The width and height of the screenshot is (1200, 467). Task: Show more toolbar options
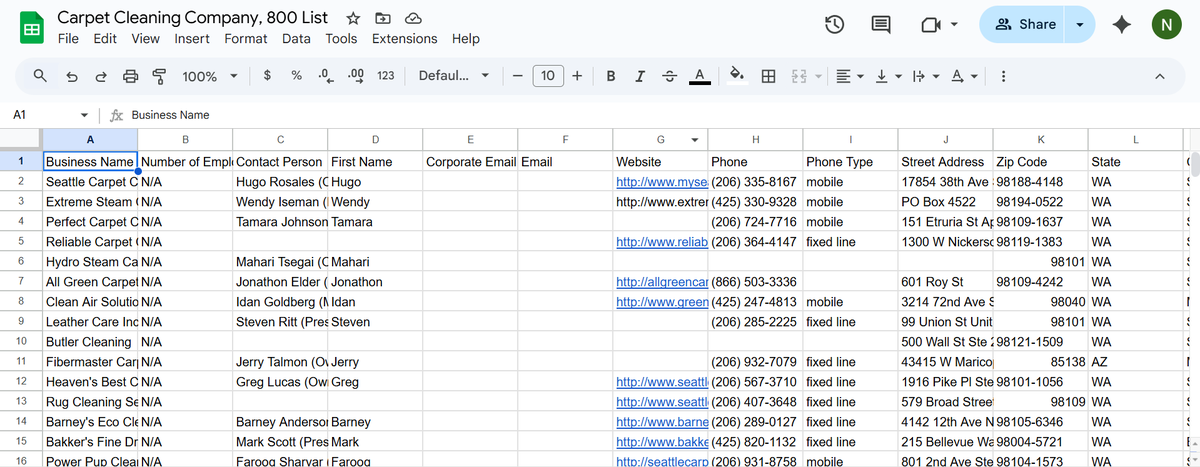(x=1003, y=76)
